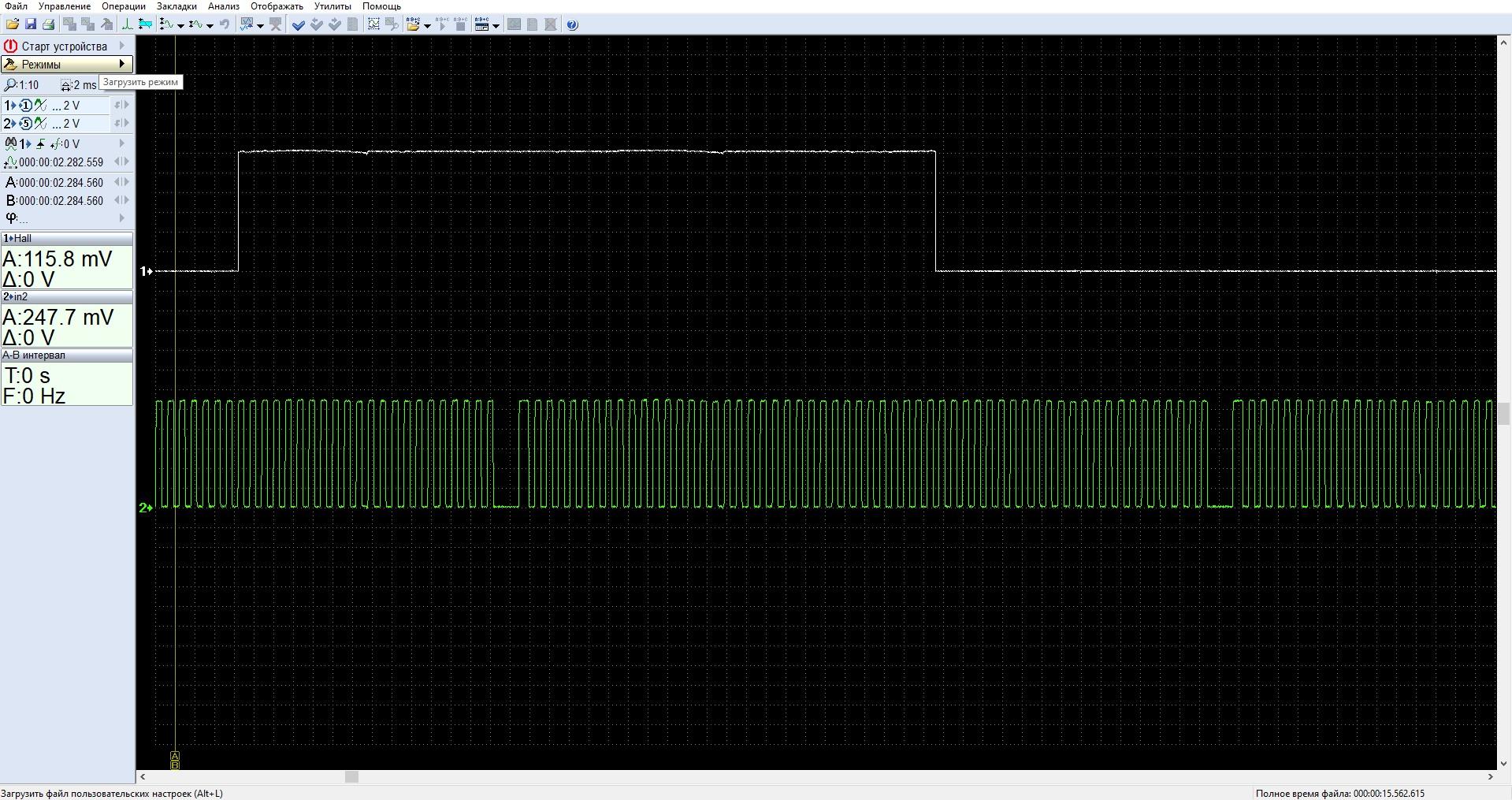
Task: Click the undo arrow toolbar icon
Action: pos(225,24)
